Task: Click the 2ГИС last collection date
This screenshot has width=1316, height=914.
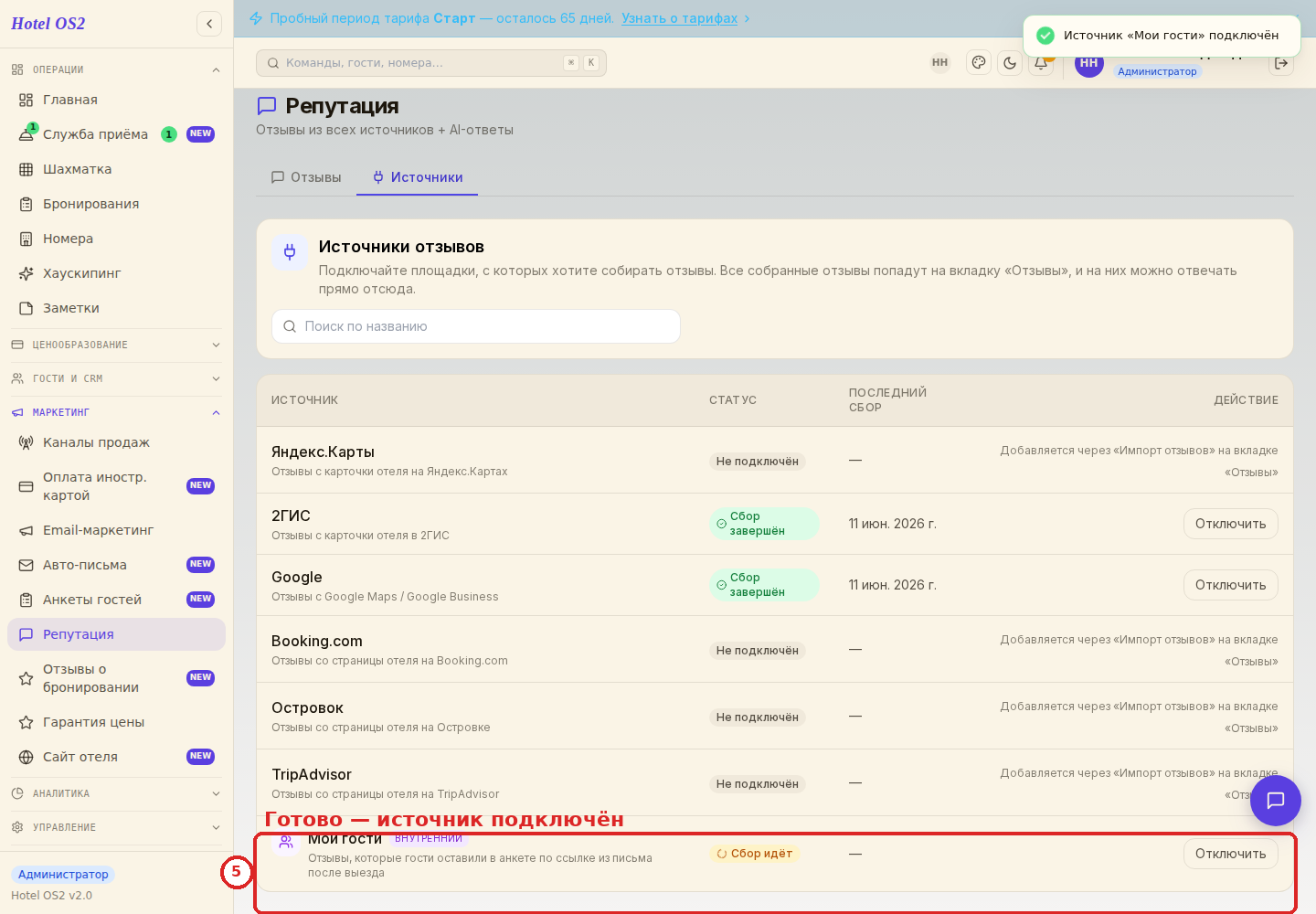Action: (x=893, y=524)
